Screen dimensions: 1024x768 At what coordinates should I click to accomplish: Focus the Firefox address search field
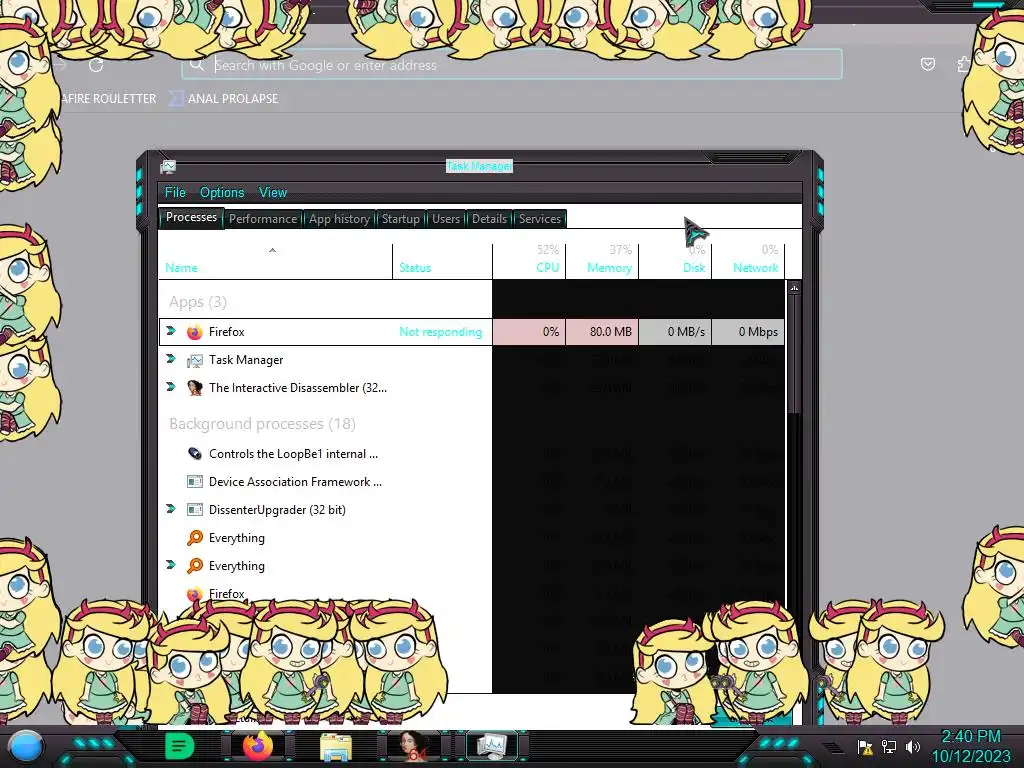512,65
